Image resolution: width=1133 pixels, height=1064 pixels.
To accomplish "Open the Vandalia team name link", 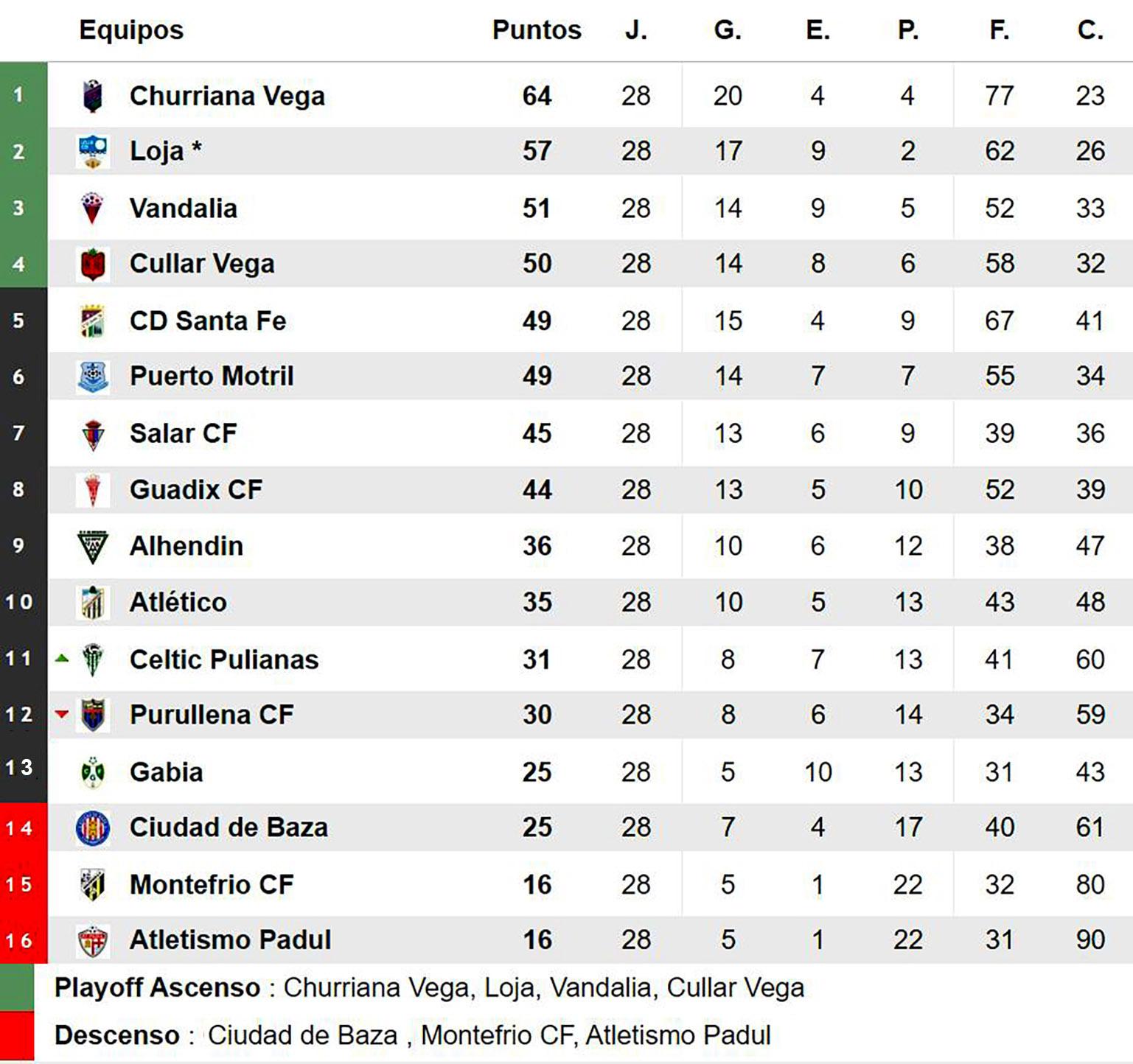I will coord(183,209).
